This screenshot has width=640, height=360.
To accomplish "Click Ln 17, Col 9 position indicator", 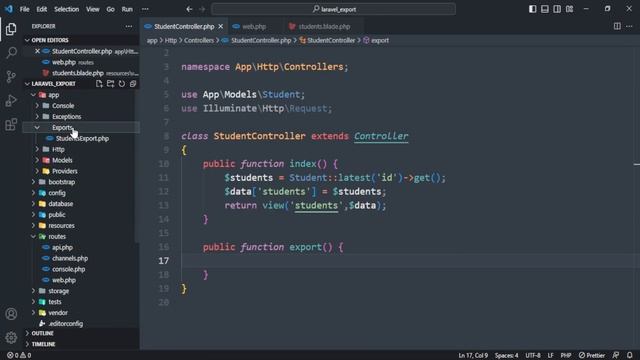I will click(473, 355).
